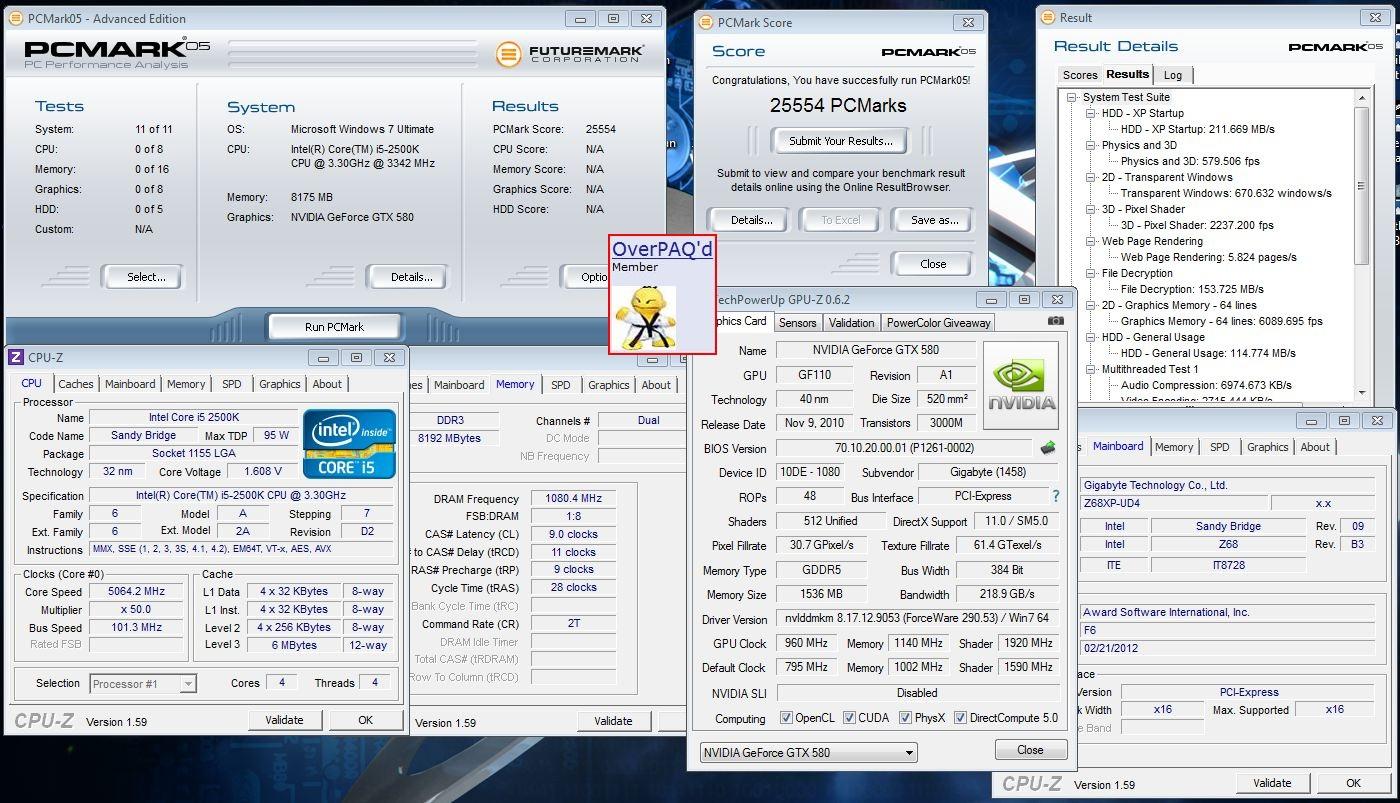Toggle the OpenCL checkbox
The height and width of the screenshot is (803, 1400).
[786, 718]
